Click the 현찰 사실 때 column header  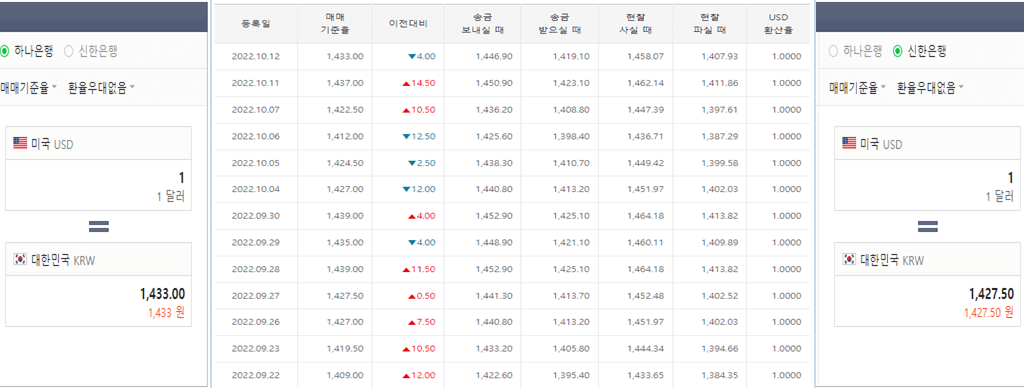click(635, 24)
